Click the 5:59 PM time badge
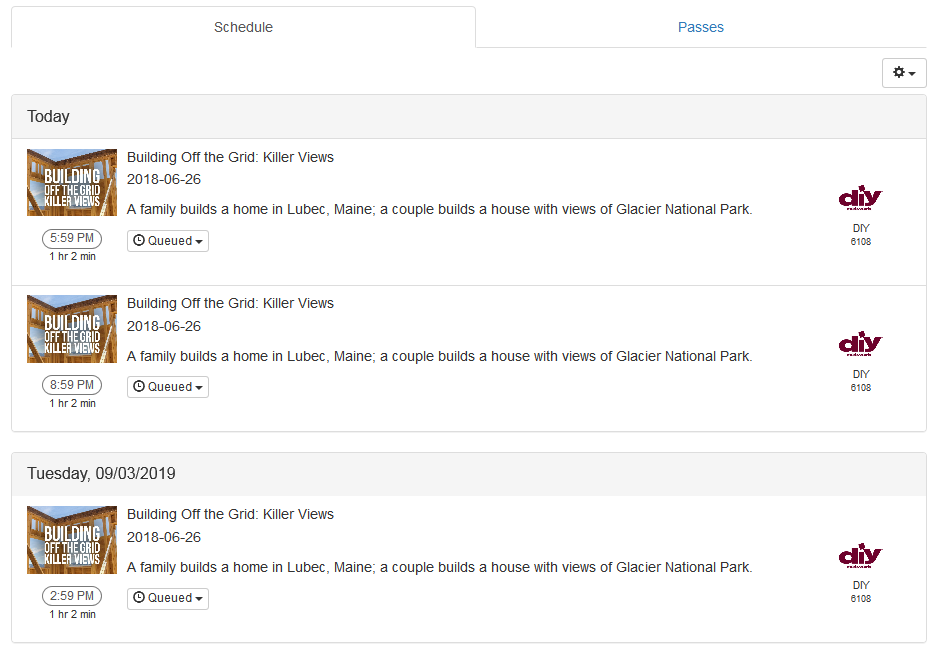This screenshot has width=938, height=661. (72, 238)
